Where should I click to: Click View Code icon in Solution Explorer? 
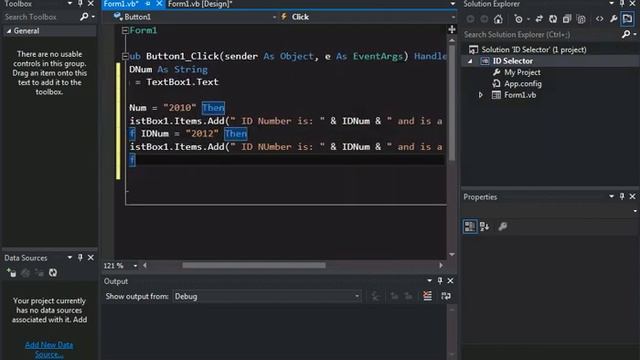599,19
